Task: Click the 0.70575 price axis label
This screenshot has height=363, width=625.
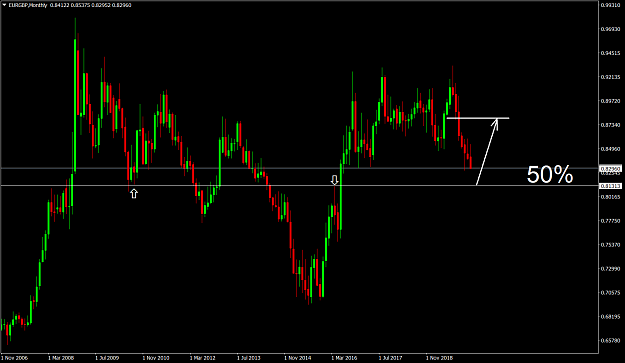Action: tap(611, 293)
